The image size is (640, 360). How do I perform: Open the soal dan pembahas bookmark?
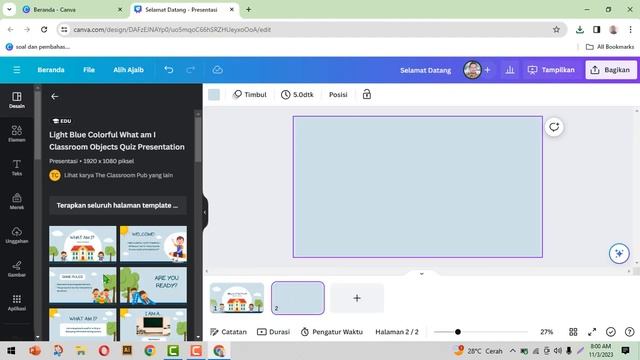tap(38, 47)
